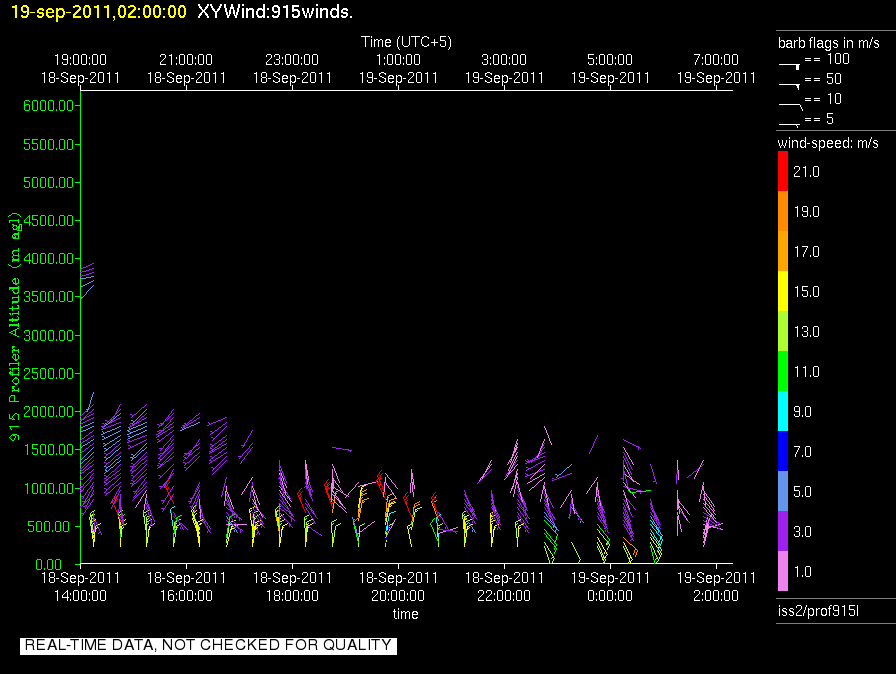This screenshot has width=896, height=674.
Task: Pick the dark blue 7.0 wind-speed color
Action: [783, 452]
